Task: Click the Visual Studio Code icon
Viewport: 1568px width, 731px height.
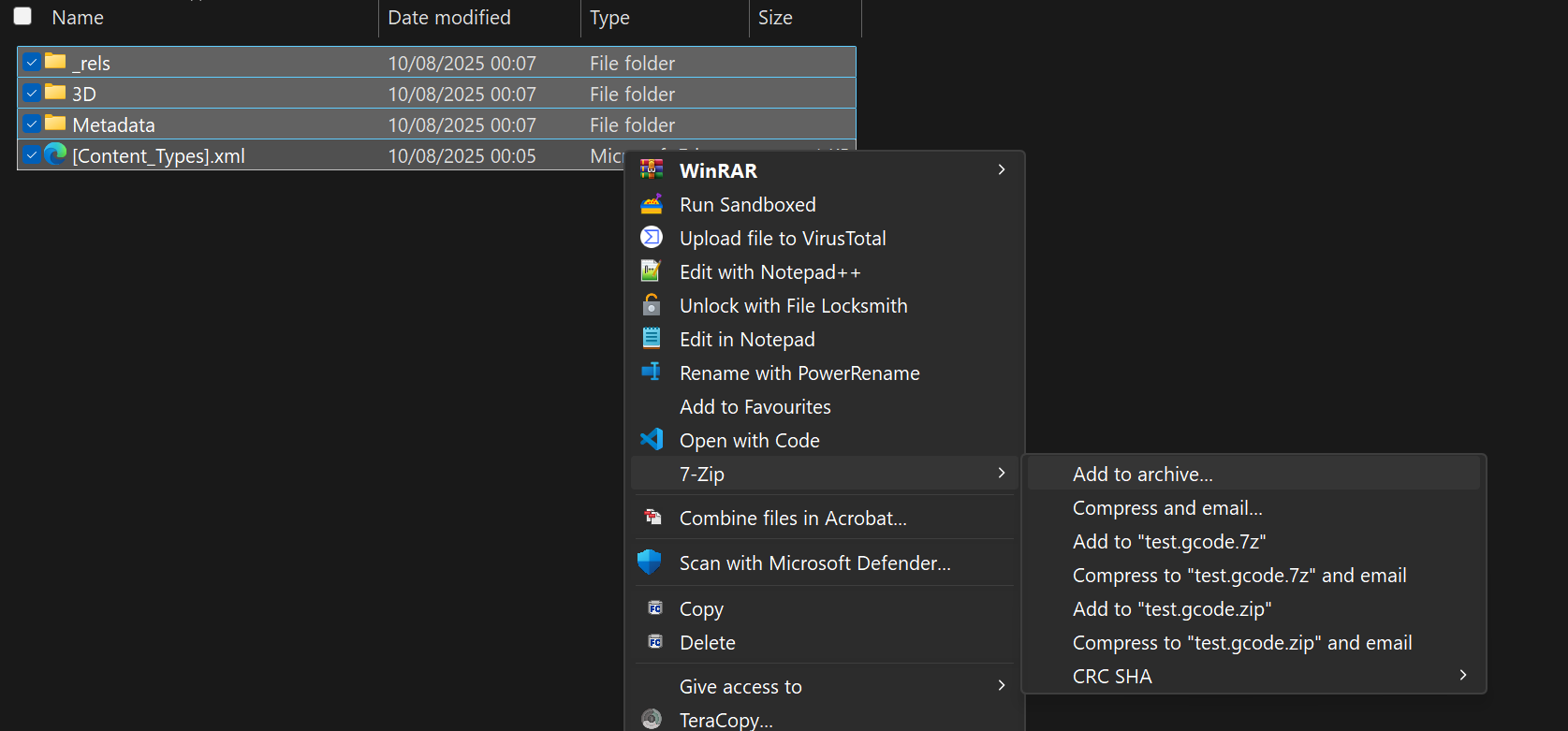Action: coord(652,439)
